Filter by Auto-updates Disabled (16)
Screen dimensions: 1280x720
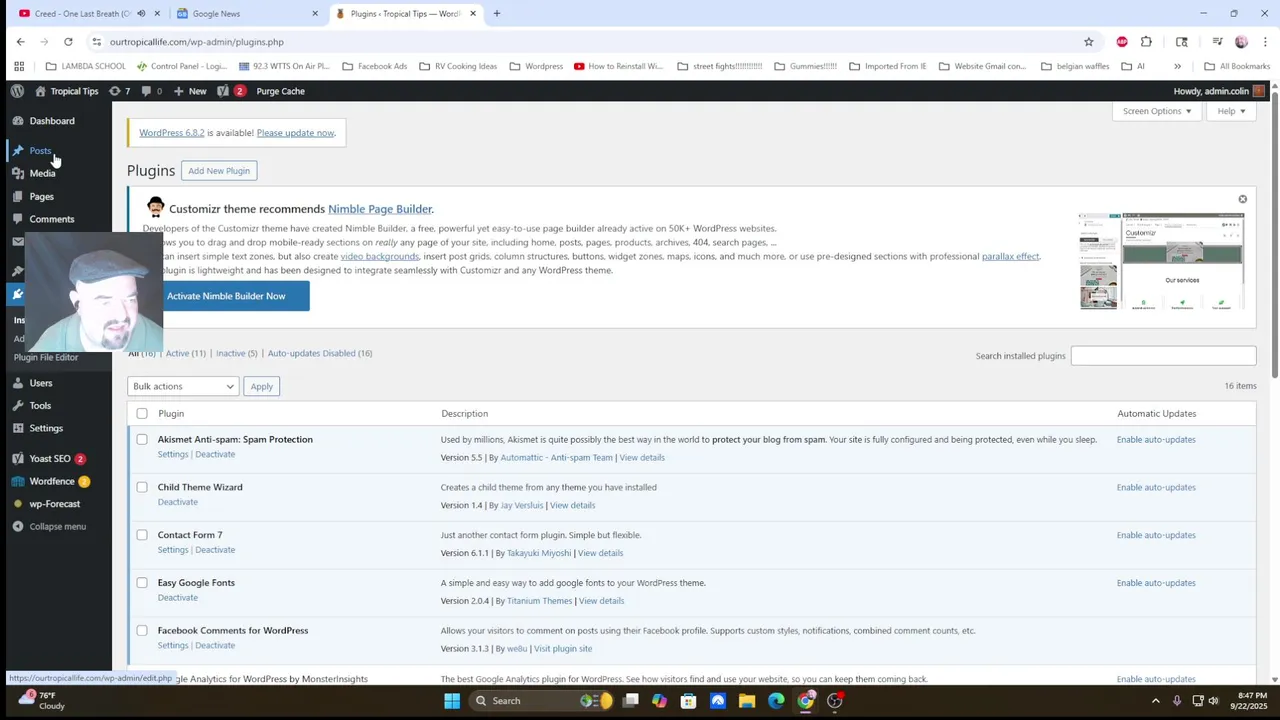(x=320, y=353)
